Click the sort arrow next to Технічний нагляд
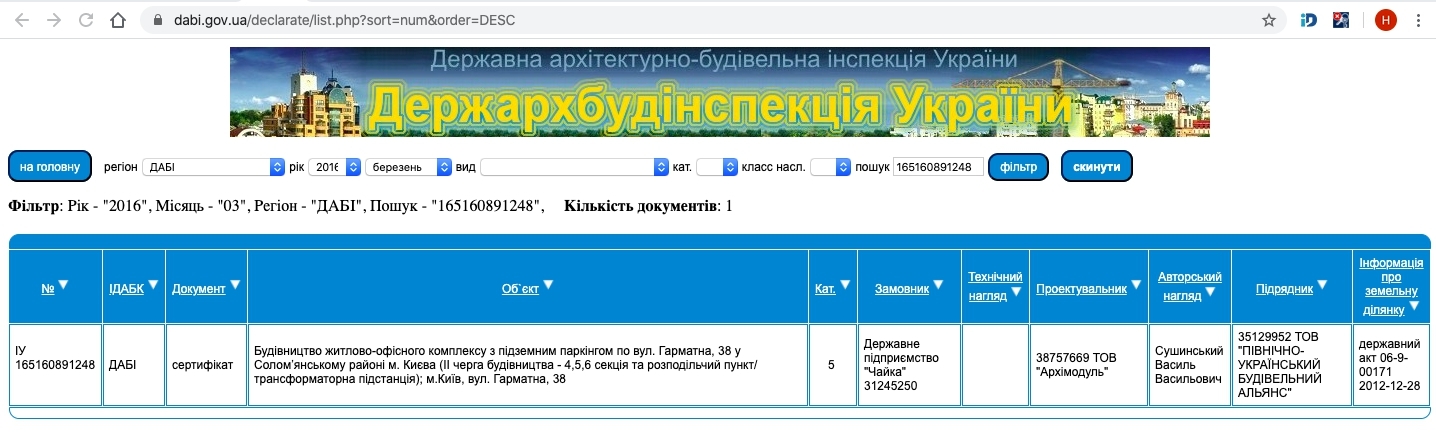The height and width of the screenshot is (432, 1436). 1015,292
